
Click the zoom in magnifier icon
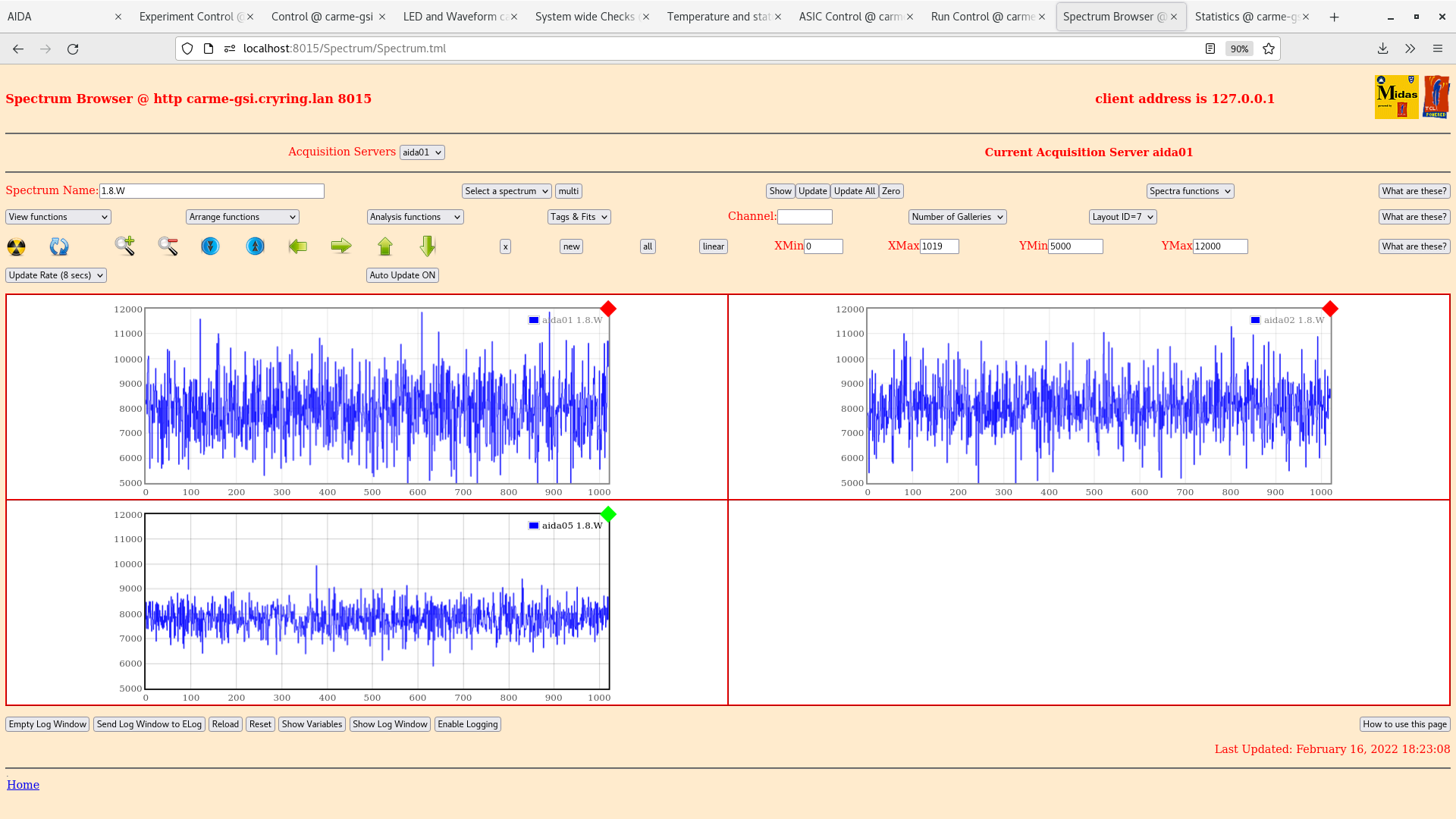click(125, 246)
